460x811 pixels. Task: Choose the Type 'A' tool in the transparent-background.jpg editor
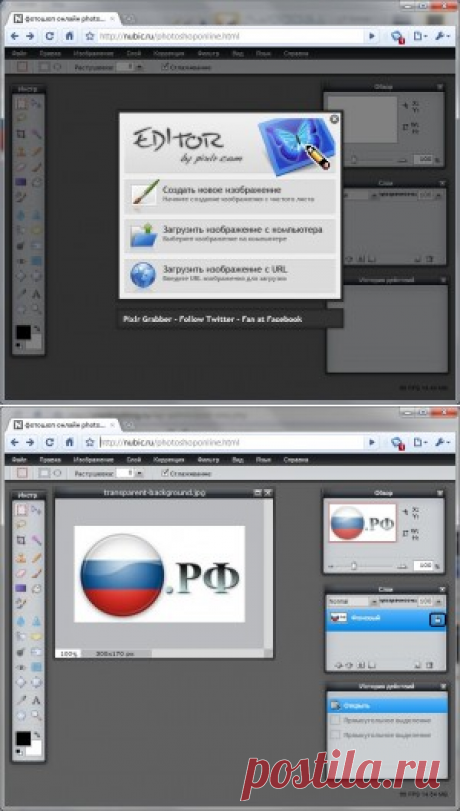pos(36,700)
